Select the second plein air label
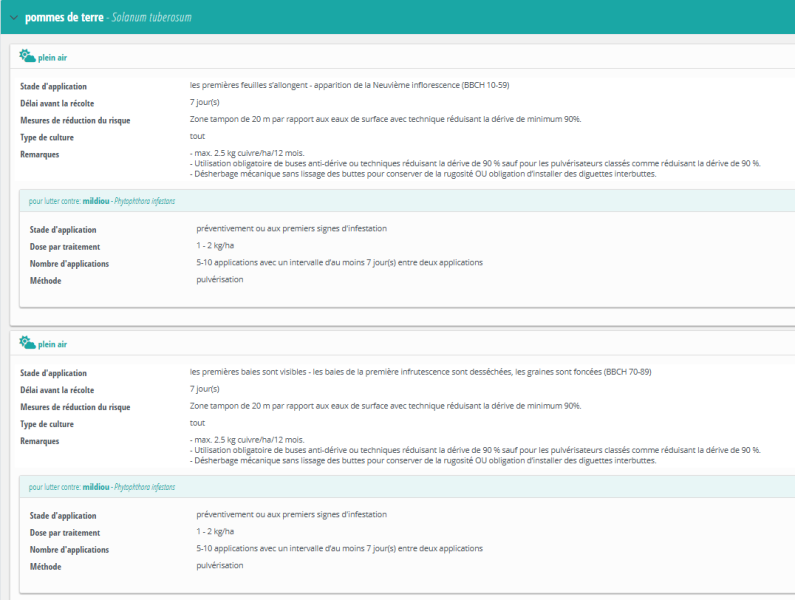This screenshot has height=600, width=795. pos(54,346)
